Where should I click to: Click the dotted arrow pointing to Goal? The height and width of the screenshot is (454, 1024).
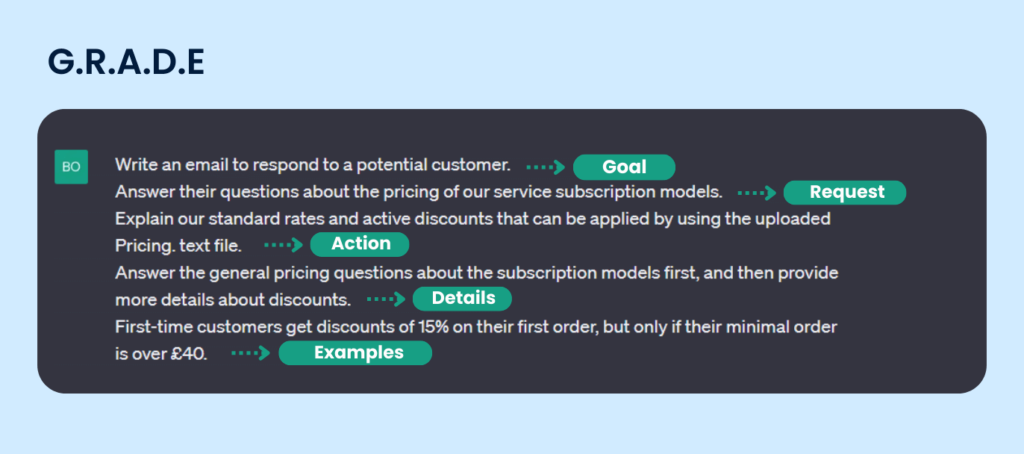pyautogui.click(x=546, y=167)
